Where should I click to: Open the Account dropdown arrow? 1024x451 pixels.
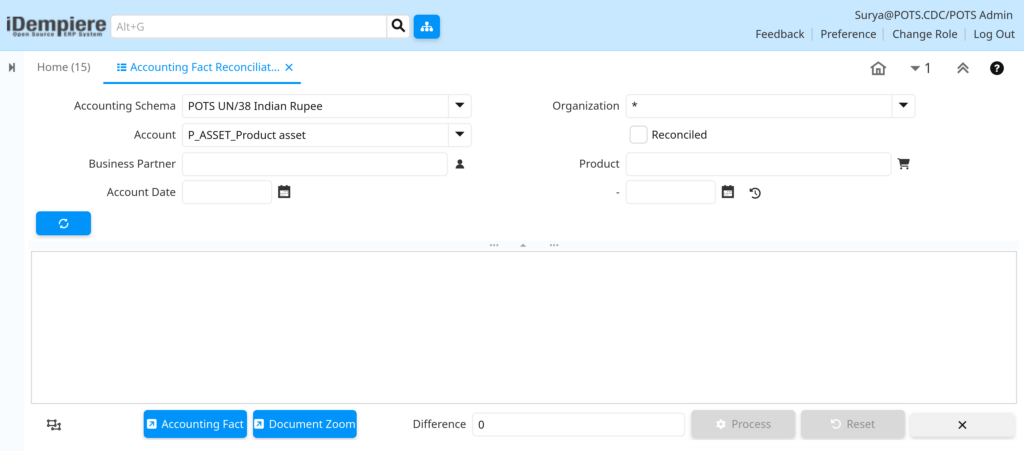459,134
